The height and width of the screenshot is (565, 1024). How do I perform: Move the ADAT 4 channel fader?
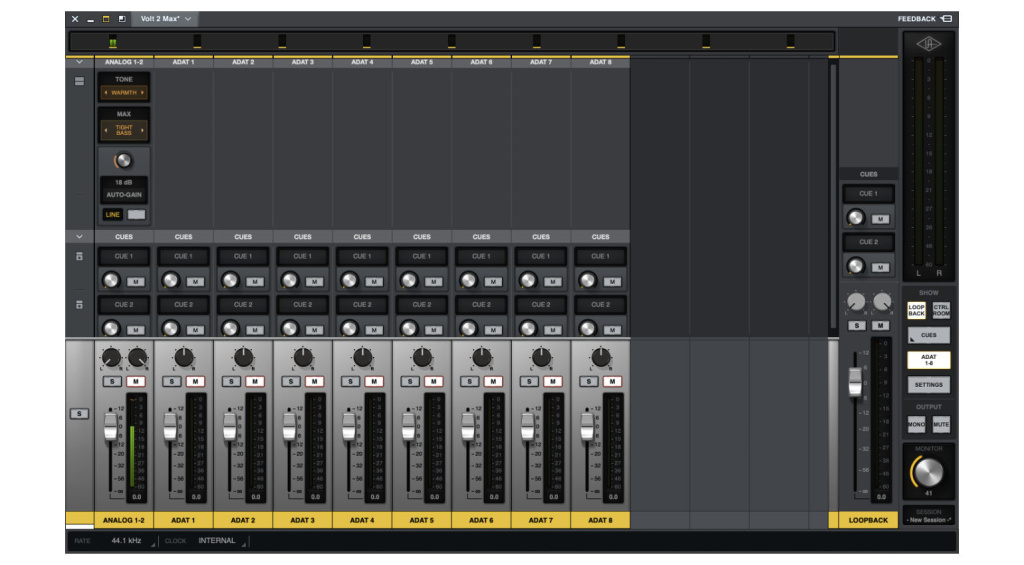coord(349,428)
